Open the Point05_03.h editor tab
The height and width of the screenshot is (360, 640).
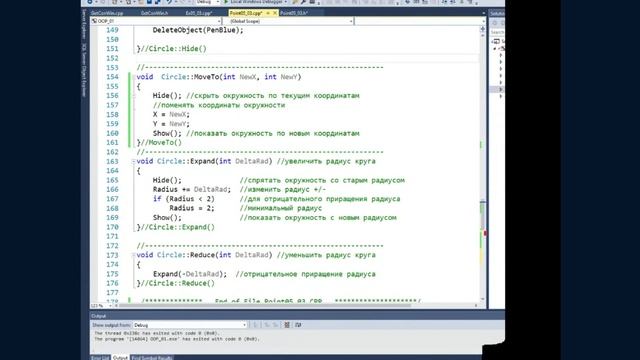[293, 13]
